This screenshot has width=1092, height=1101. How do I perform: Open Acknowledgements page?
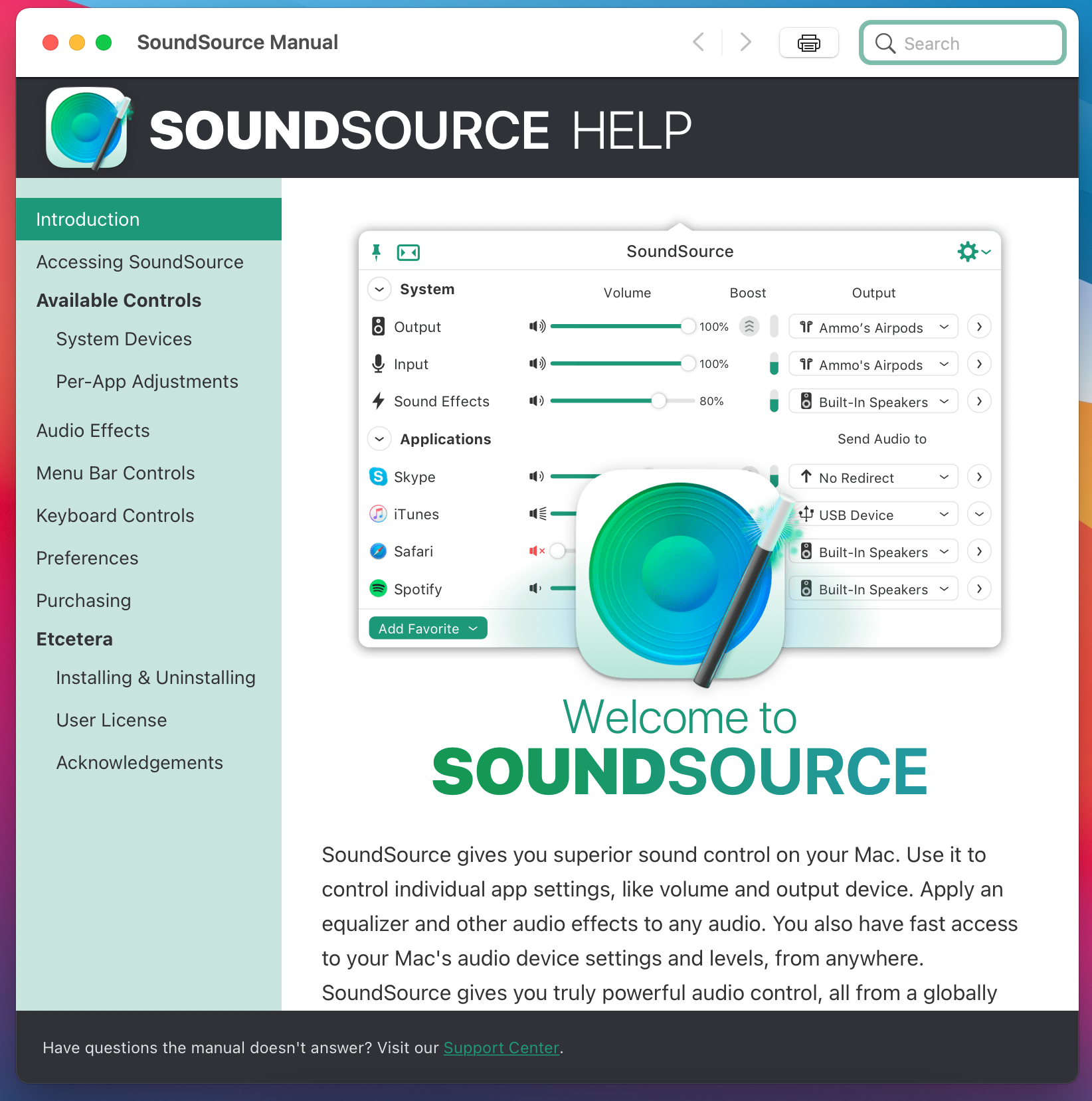click(x=139, y=762)
